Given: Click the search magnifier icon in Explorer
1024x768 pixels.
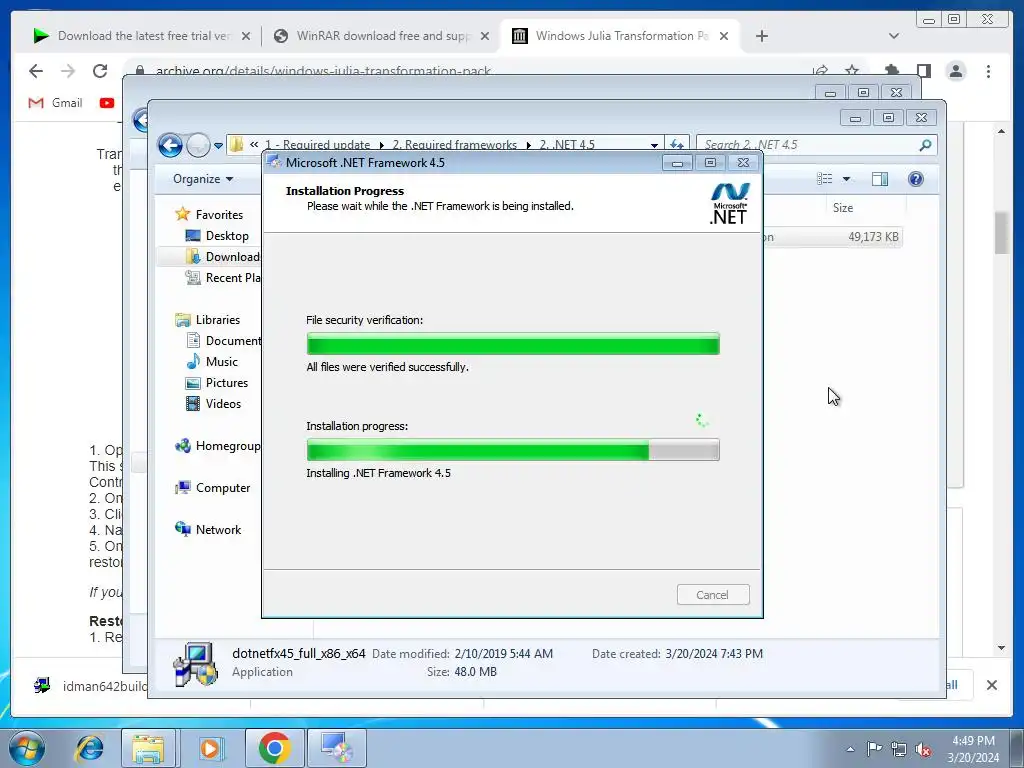Looking at the screenshot, I should pyautogui.click(x=925, y=145).
